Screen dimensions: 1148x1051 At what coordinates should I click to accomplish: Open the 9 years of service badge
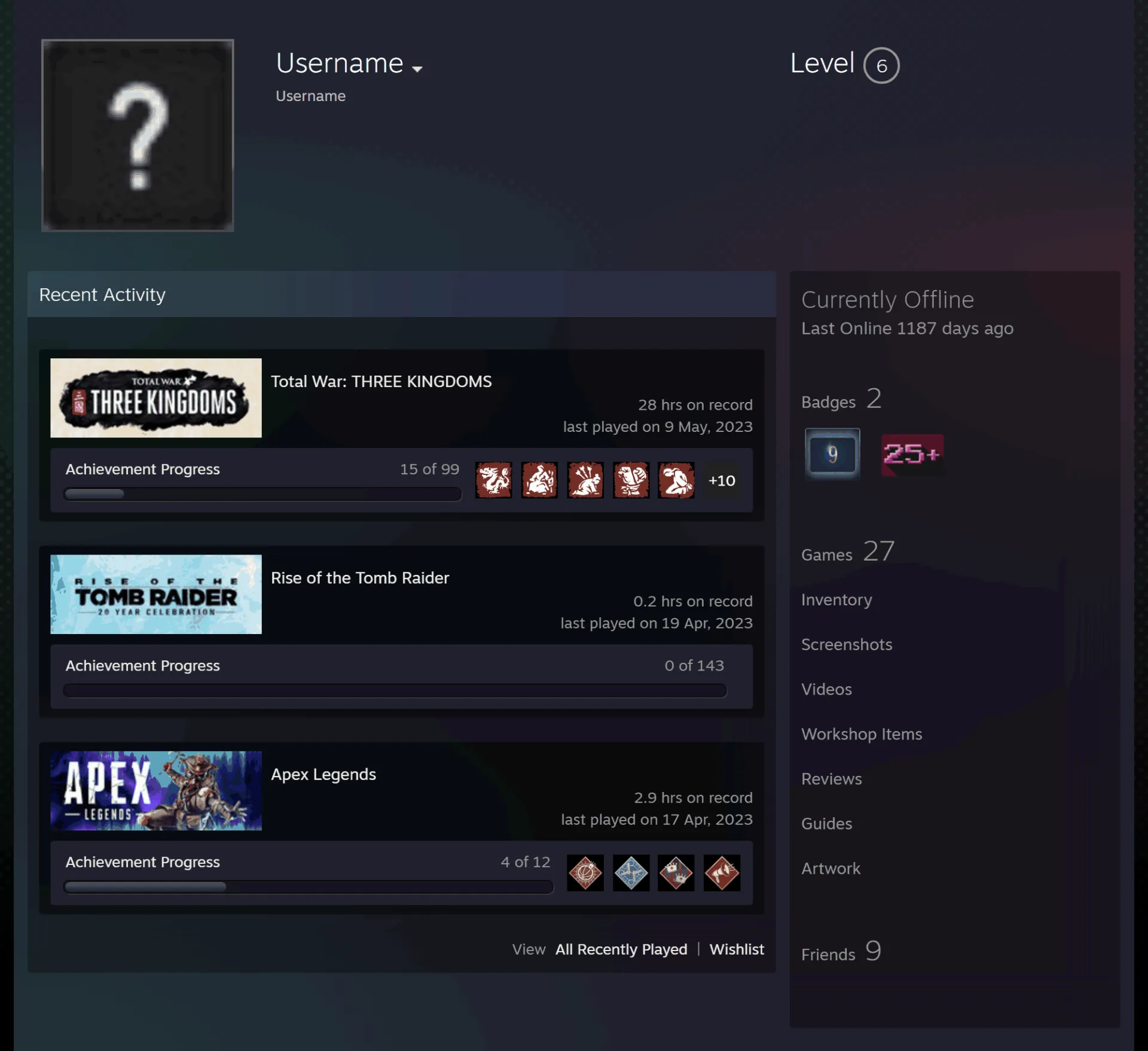[832, 454]
